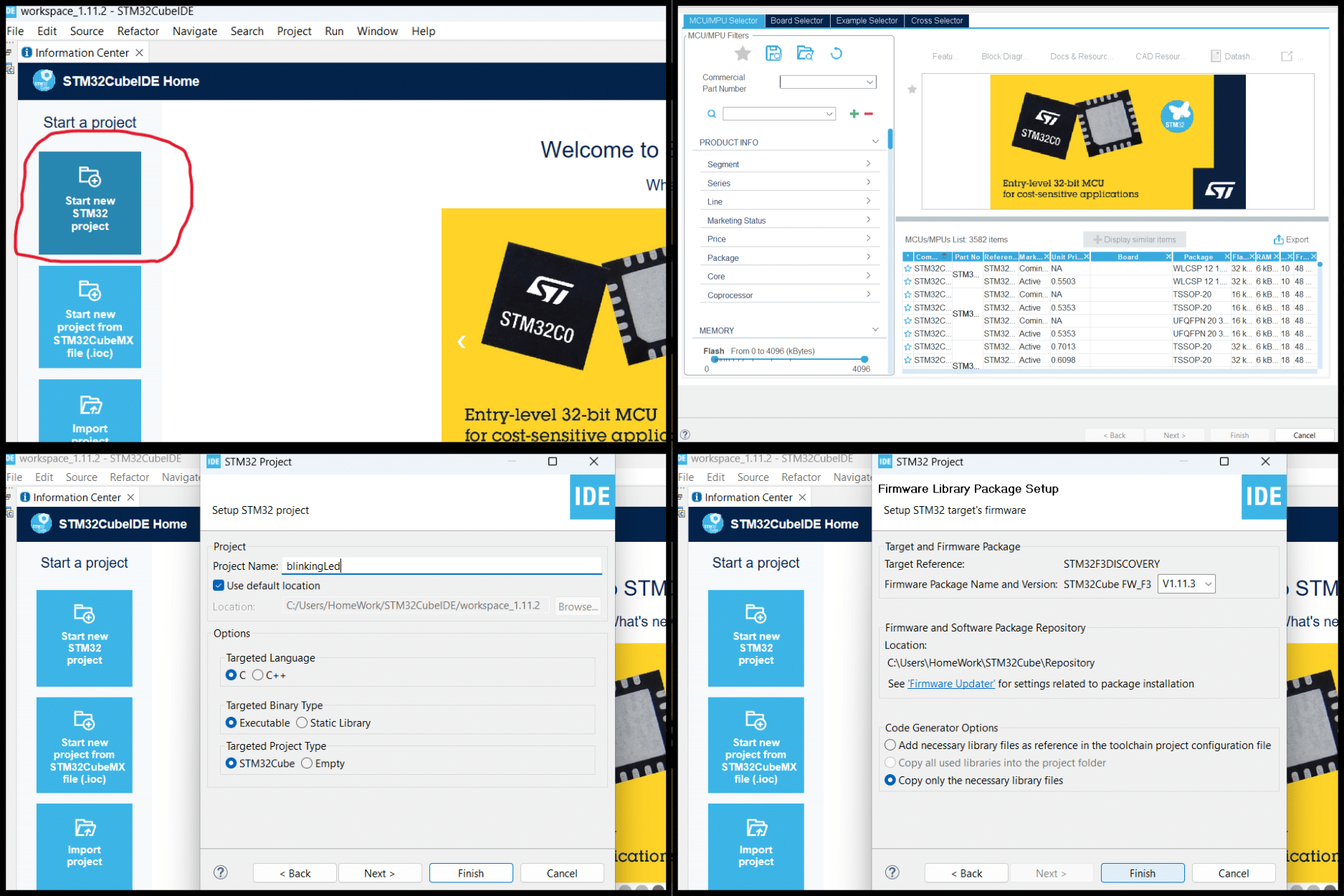The height and width of the screenshot is (896, 1344).
Task: Star the MCU row priced 0.7013
Action: [907, 347]
